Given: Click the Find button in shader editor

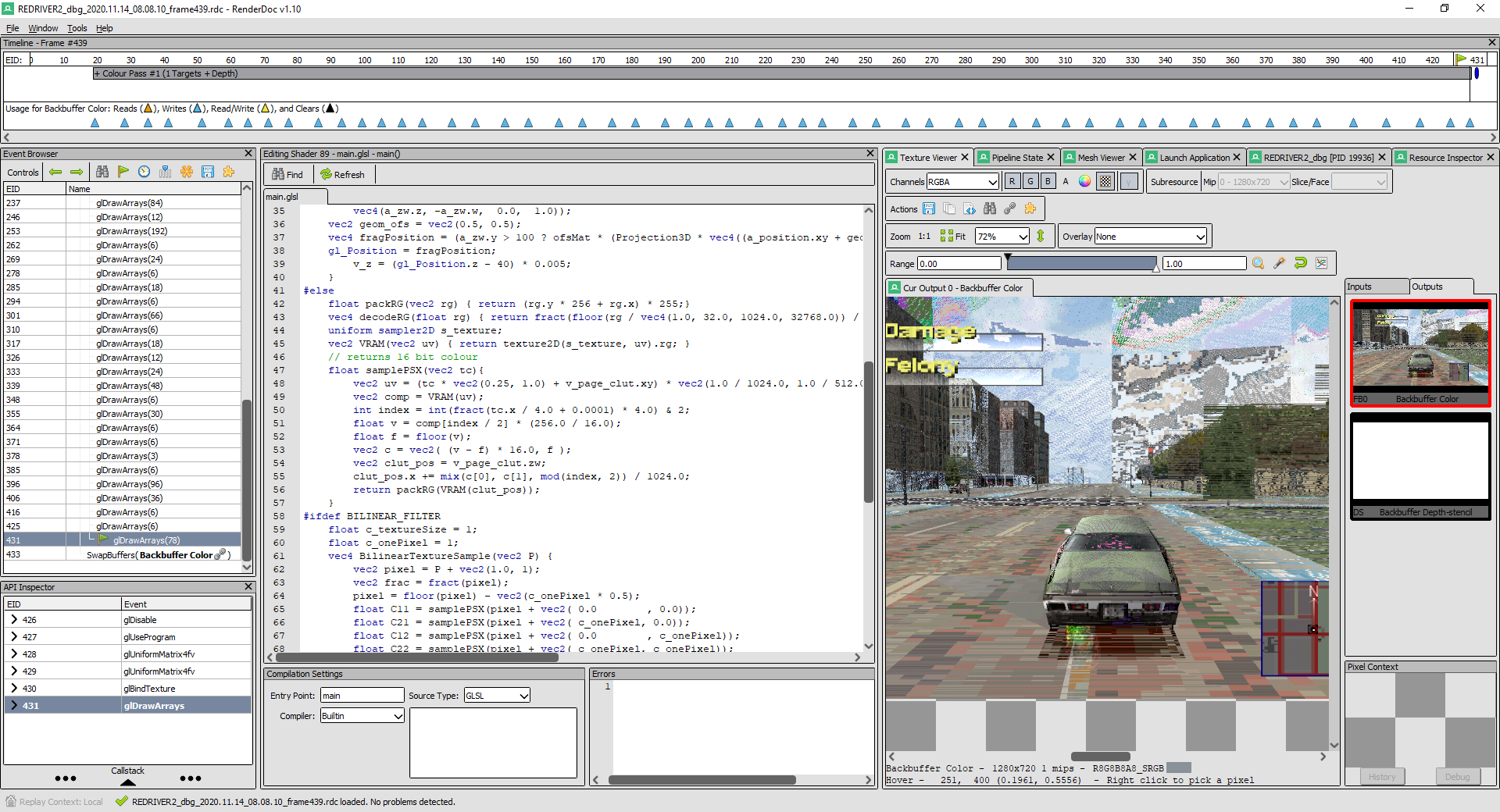Looking at the screenshot, I should [287, 174].
